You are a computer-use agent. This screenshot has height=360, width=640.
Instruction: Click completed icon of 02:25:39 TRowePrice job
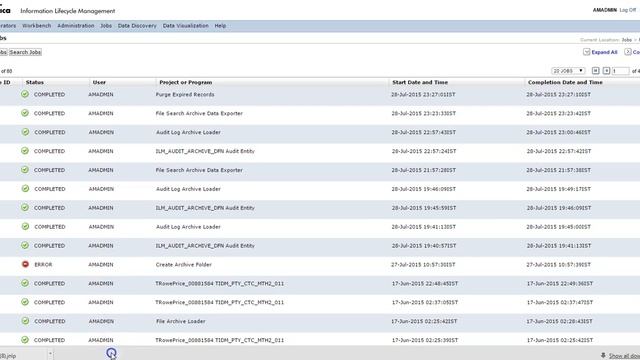25,340
